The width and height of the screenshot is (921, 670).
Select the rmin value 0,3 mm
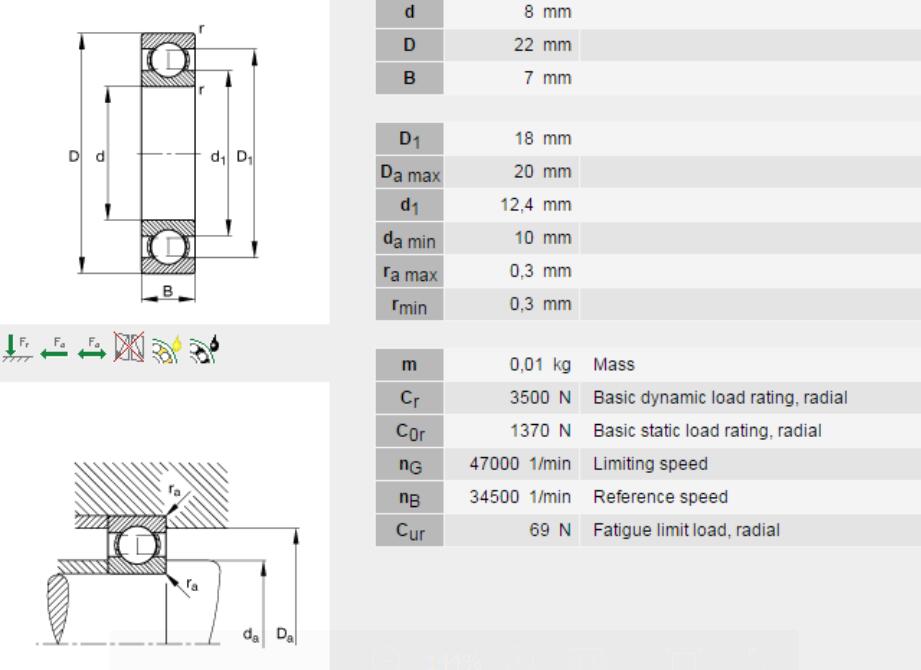tap(540, 304)
